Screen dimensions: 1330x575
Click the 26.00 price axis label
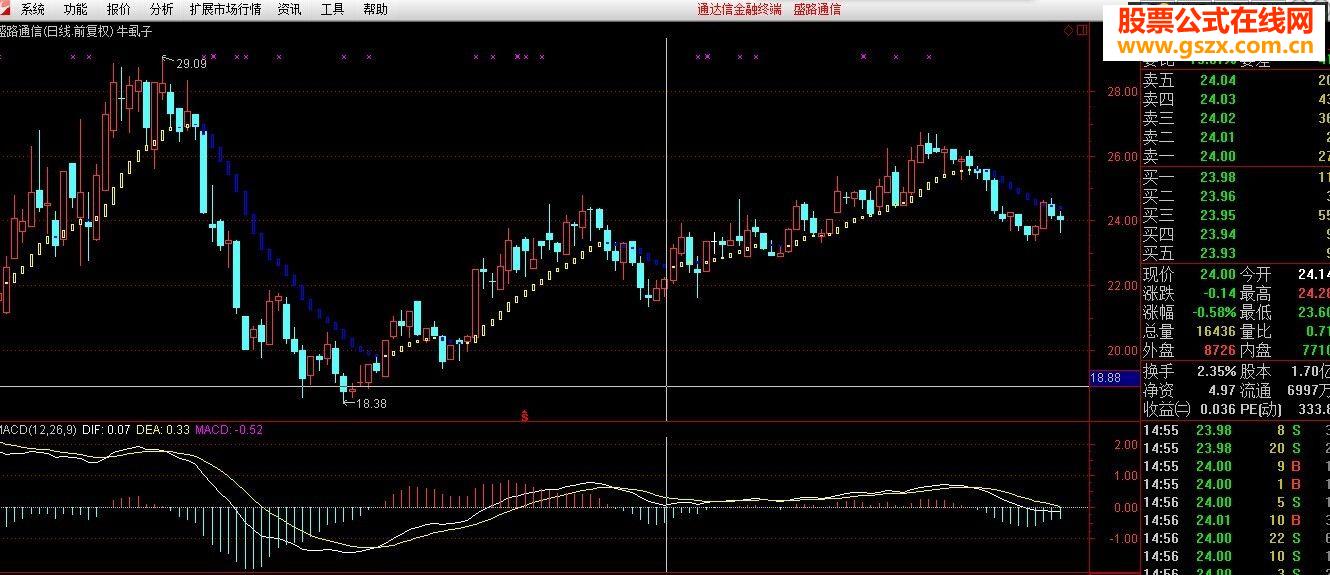(x=1122, y=156)
